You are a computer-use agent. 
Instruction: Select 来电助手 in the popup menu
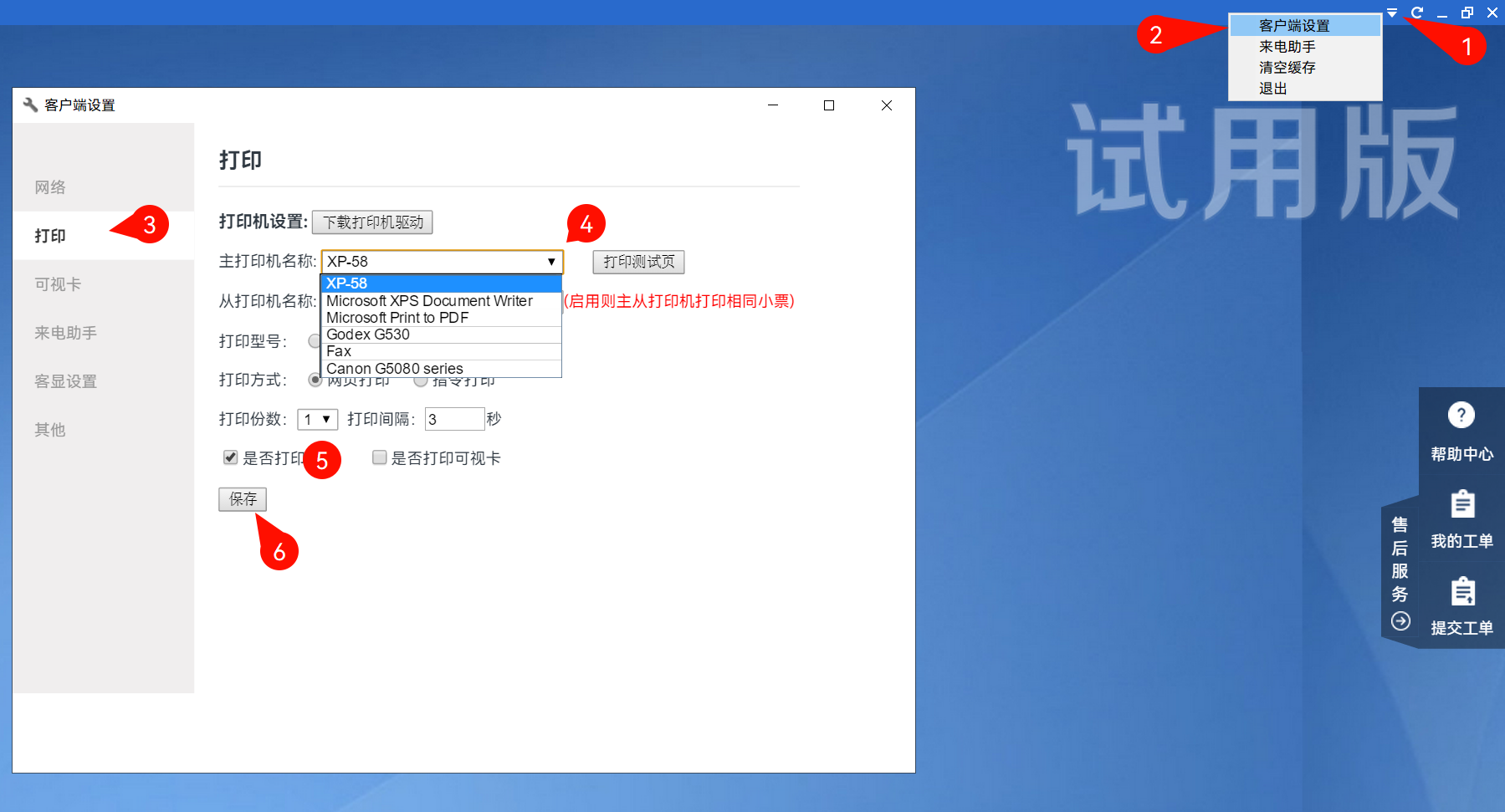point(1305,47)
